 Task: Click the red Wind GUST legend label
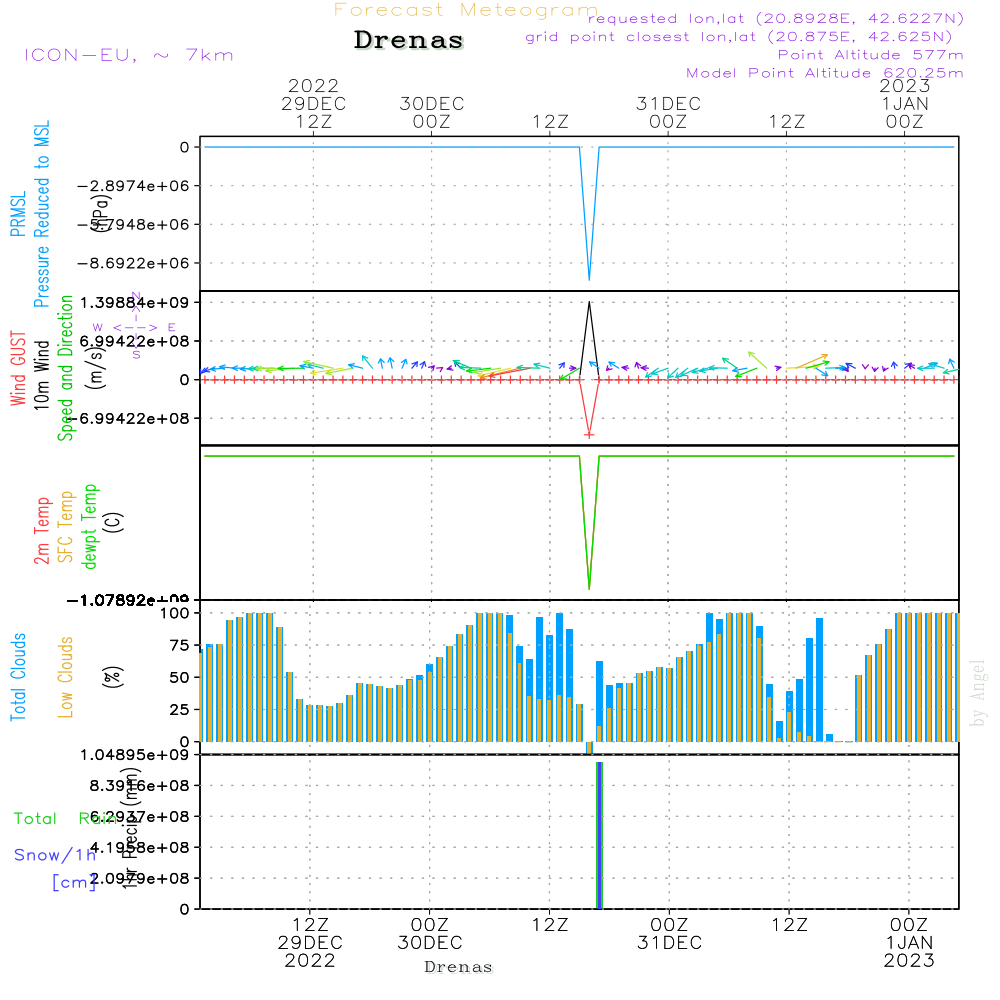pyautogui.click(x=18, y=371)
